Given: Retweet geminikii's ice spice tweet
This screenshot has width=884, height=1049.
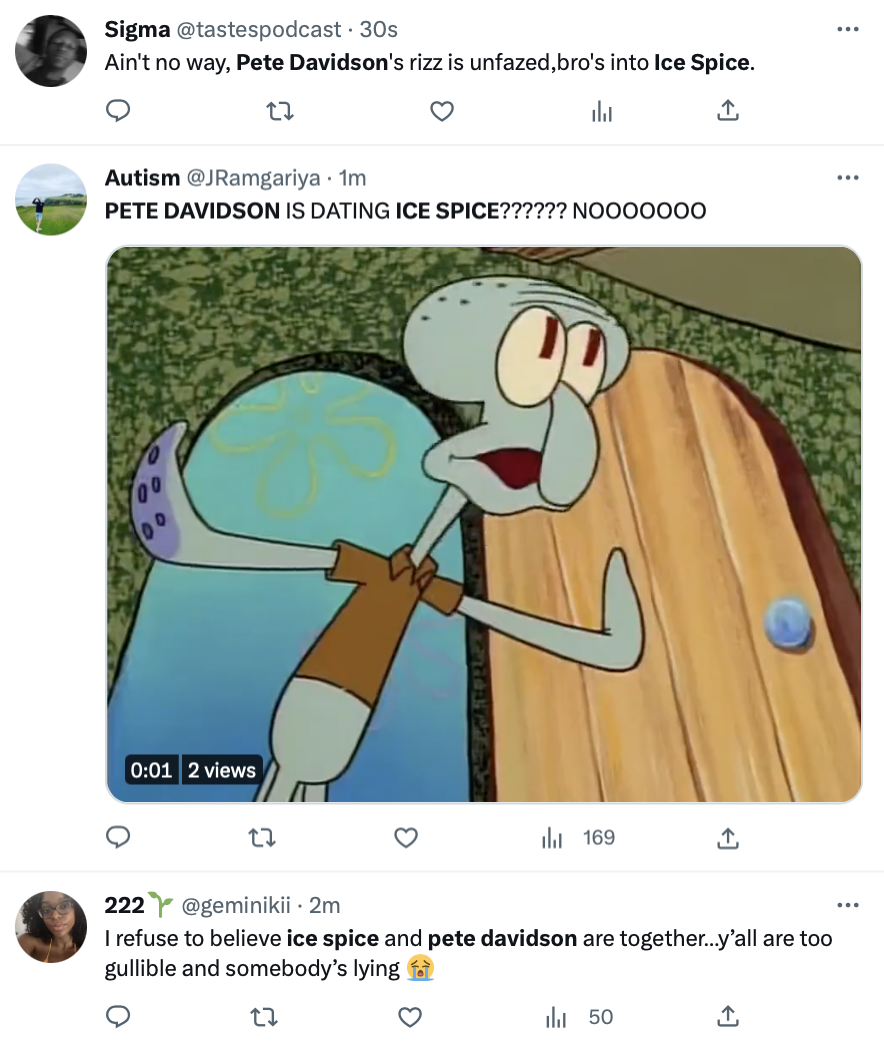Looking at the screenshot, I should (x=263, y=1016).
